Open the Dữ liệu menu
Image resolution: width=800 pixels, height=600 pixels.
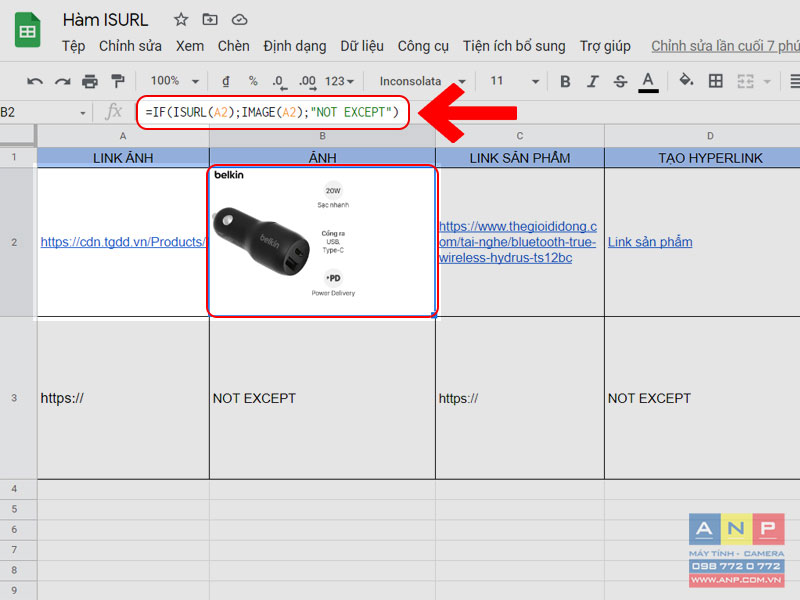362,46
